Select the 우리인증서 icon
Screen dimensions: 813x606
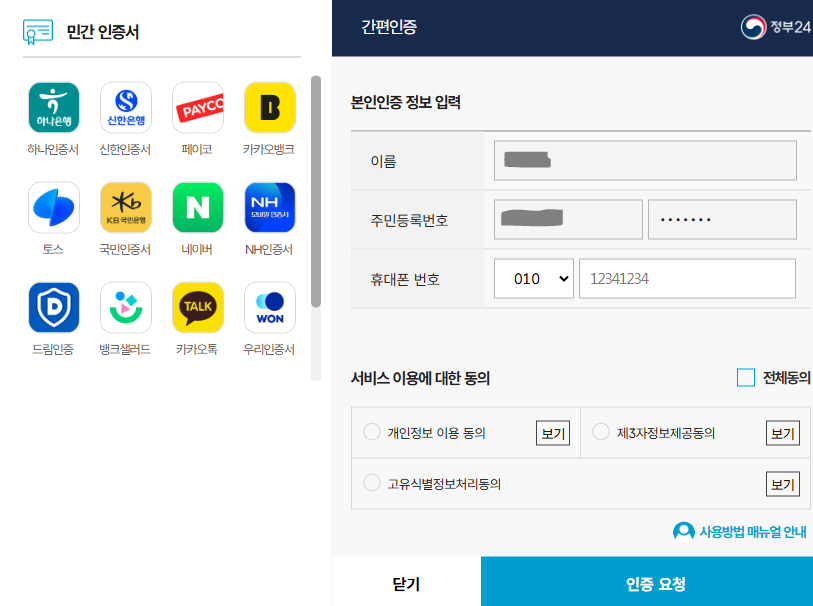[269, 307]
